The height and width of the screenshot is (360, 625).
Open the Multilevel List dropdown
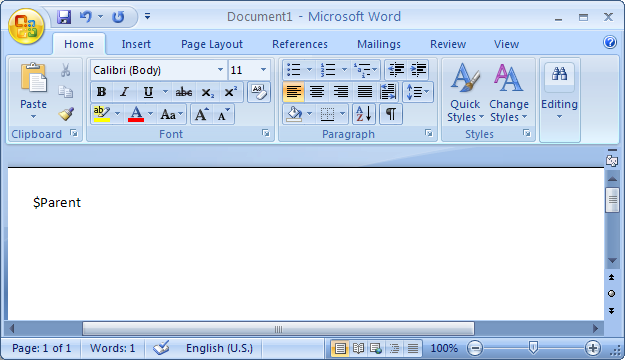(x=365, y=70)
